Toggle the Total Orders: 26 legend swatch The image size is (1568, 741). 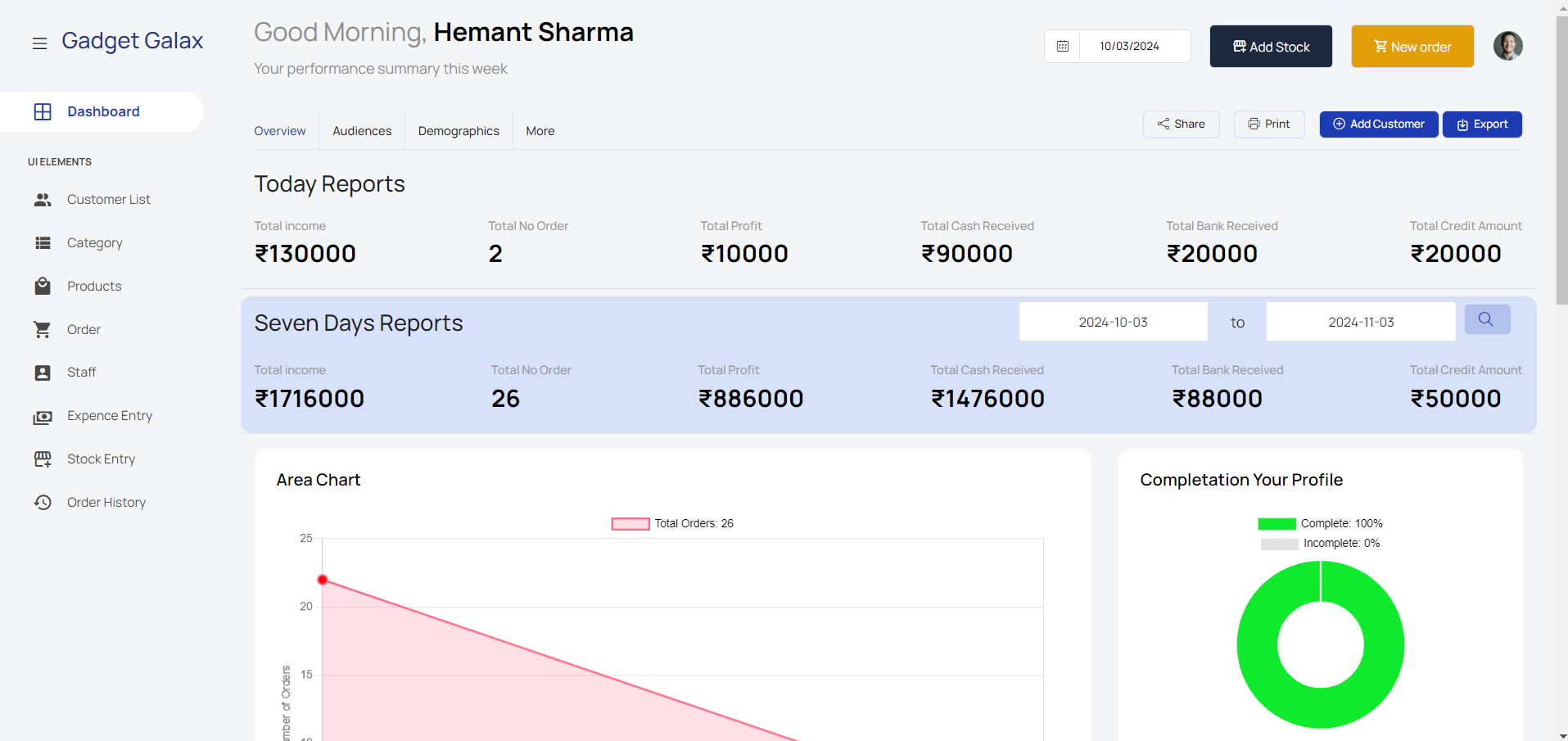coord(630,524)
